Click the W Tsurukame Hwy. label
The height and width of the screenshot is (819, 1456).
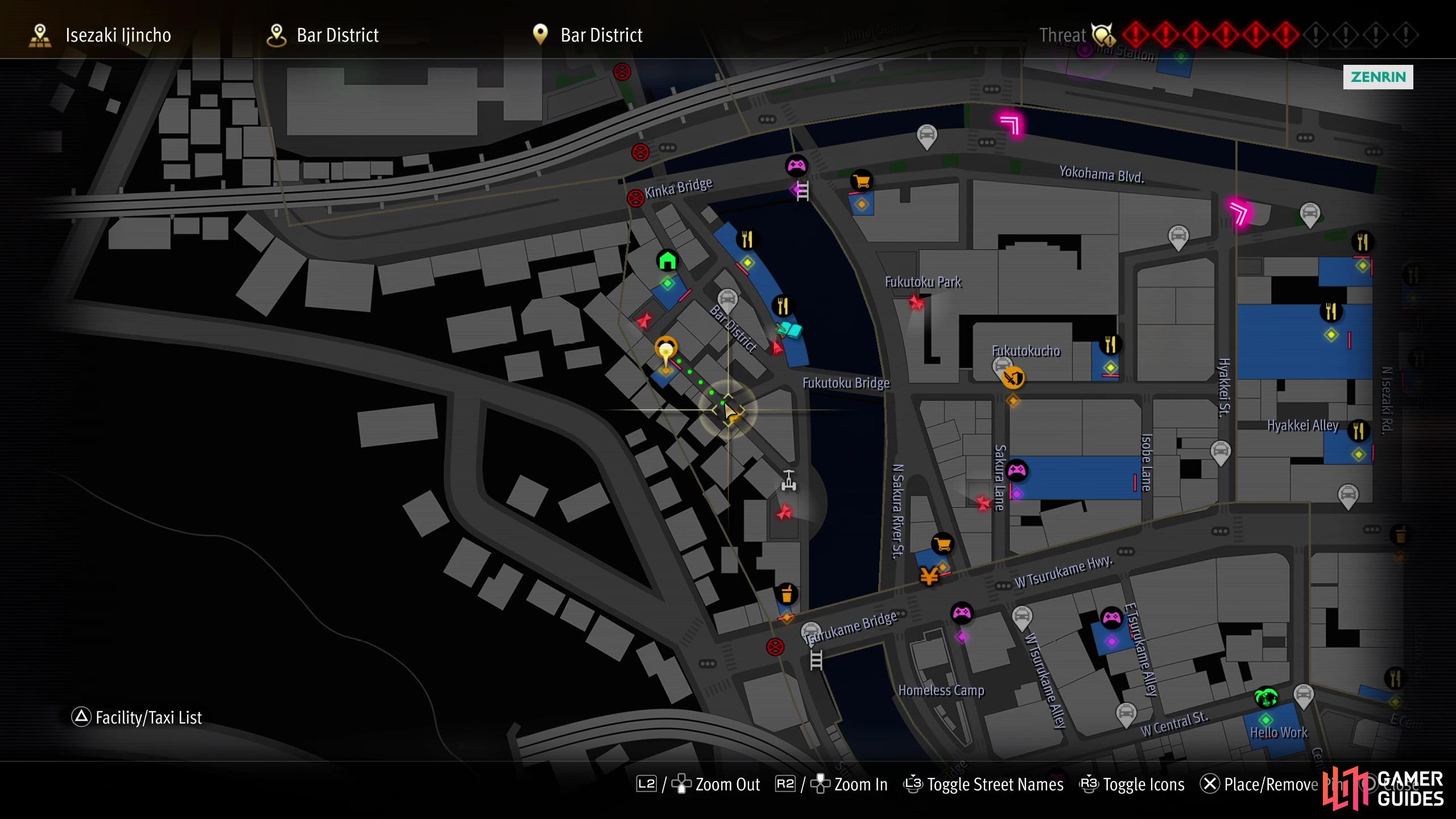[1064, 572]
